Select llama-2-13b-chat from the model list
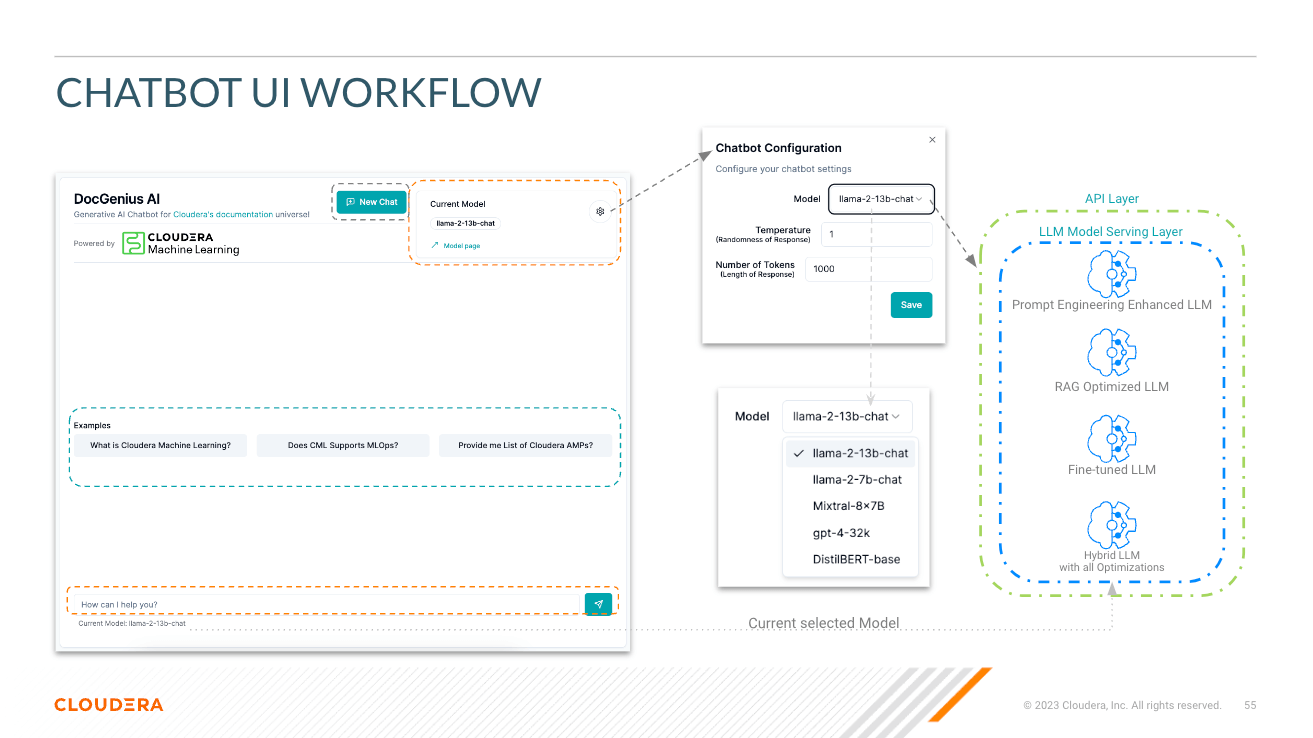 point(850,453)
